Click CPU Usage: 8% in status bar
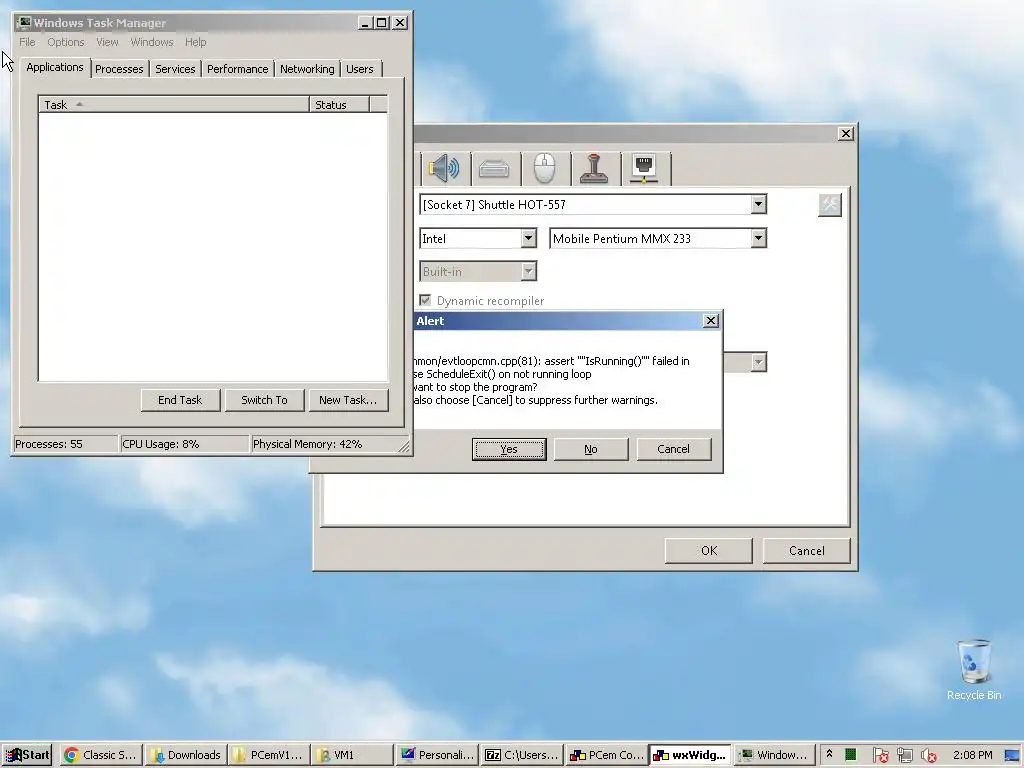1024x768 pixels. pyautogui.click(x=184, y=444)
